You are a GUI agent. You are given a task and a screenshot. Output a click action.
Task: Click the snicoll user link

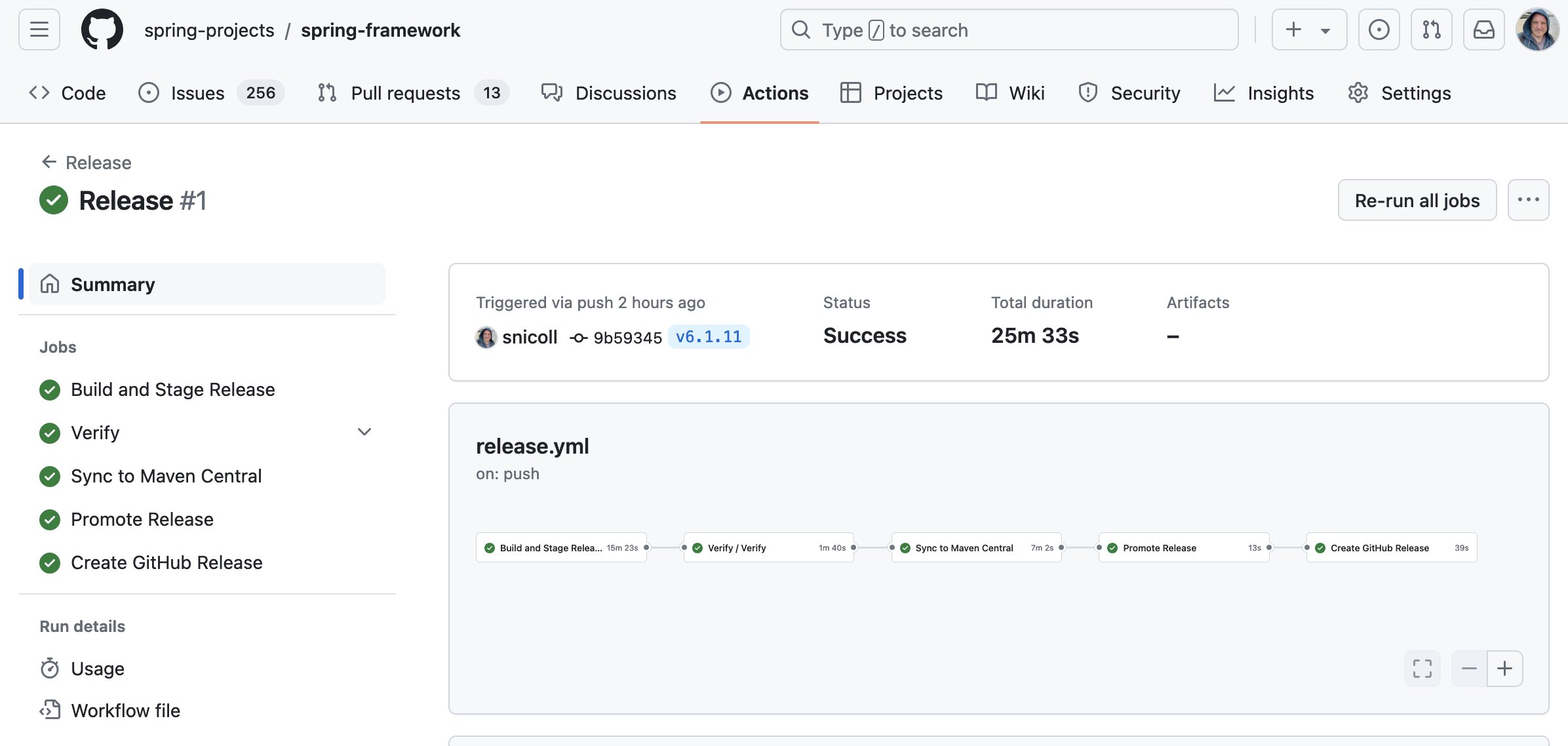point(530,337)
